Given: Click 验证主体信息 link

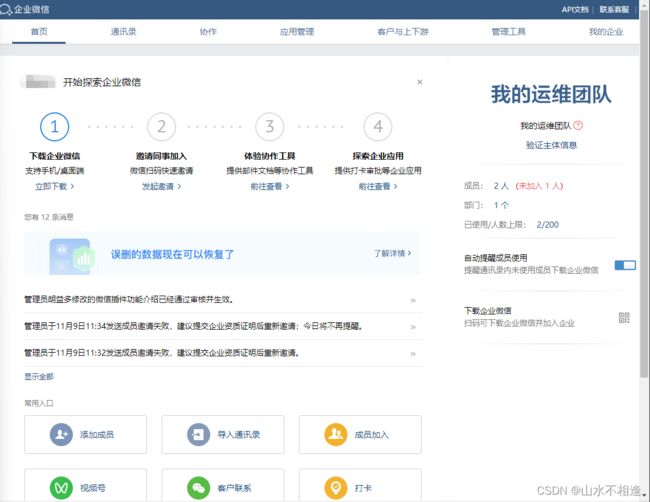Looking at the screenshot, I should tap(551, 145).
